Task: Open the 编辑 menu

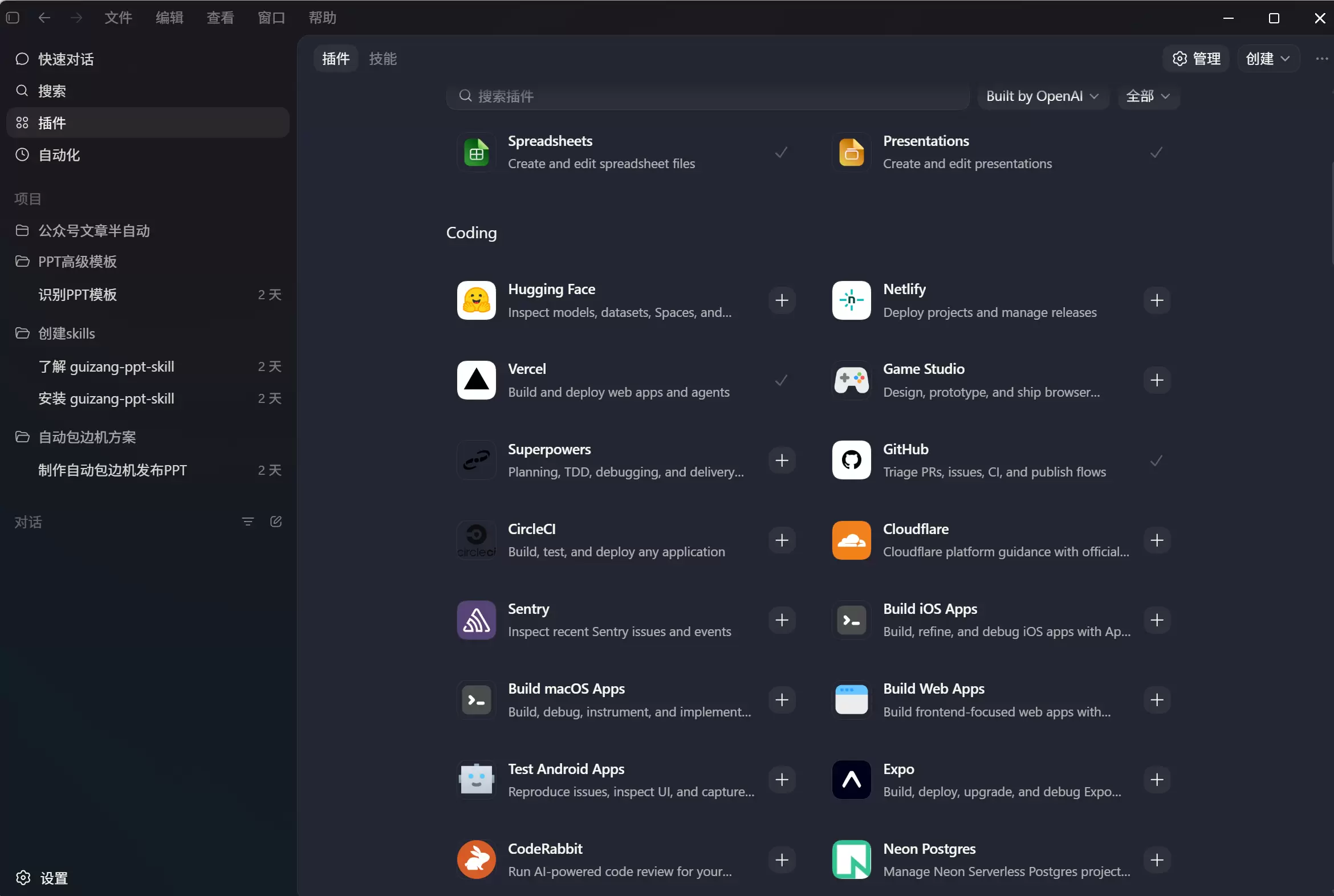Action: (169, 18)
